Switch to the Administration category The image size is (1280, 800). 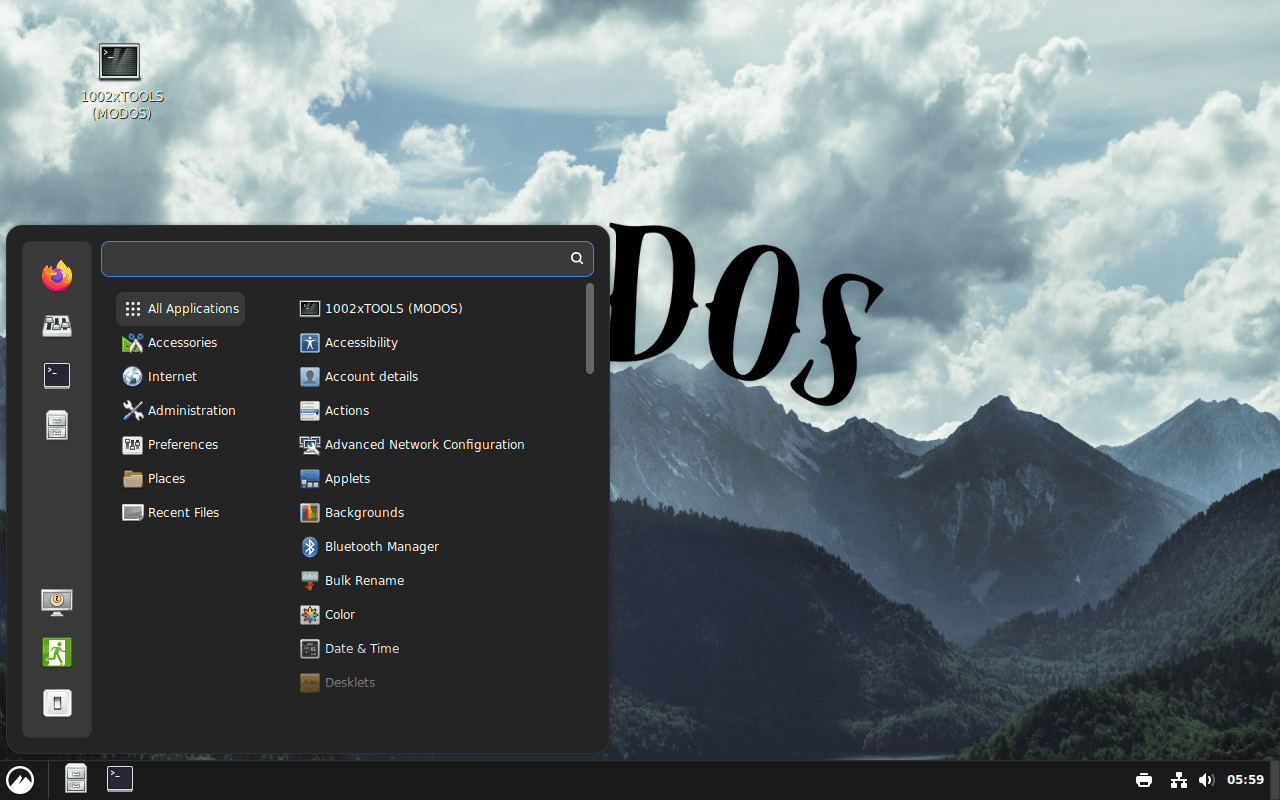point(191,410)
